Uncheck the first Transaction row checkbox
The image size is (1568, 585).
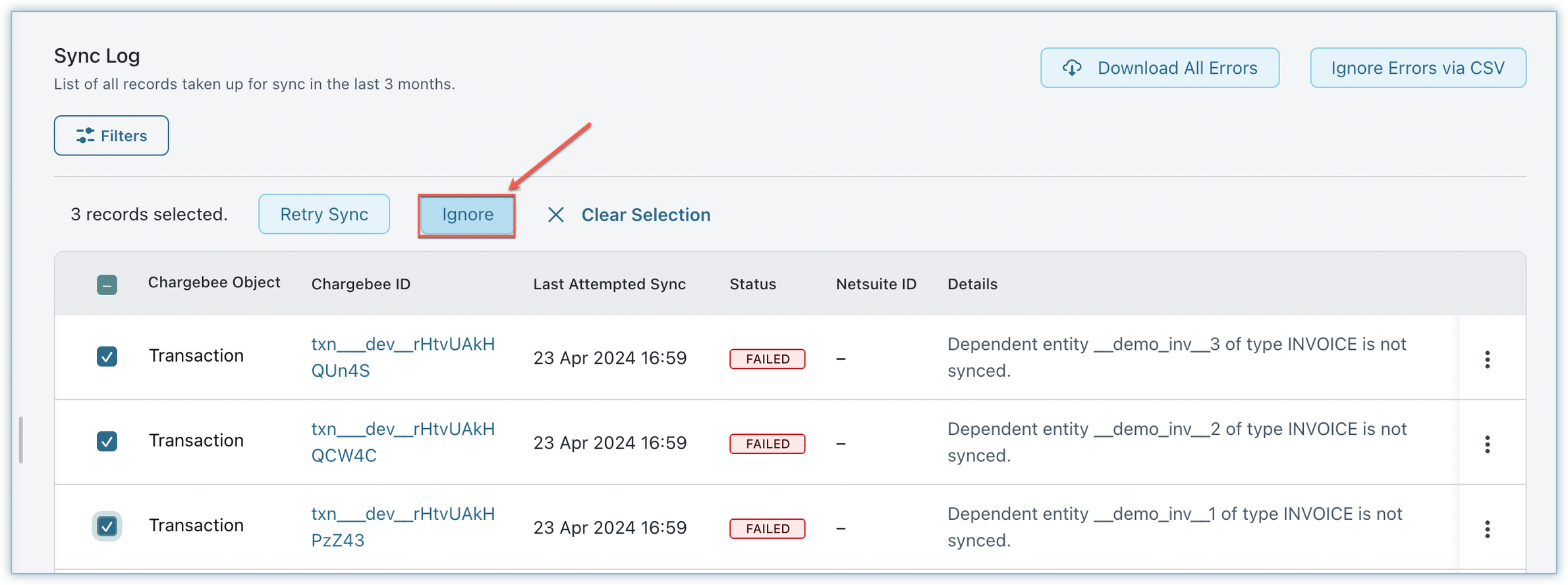point(107,356)
